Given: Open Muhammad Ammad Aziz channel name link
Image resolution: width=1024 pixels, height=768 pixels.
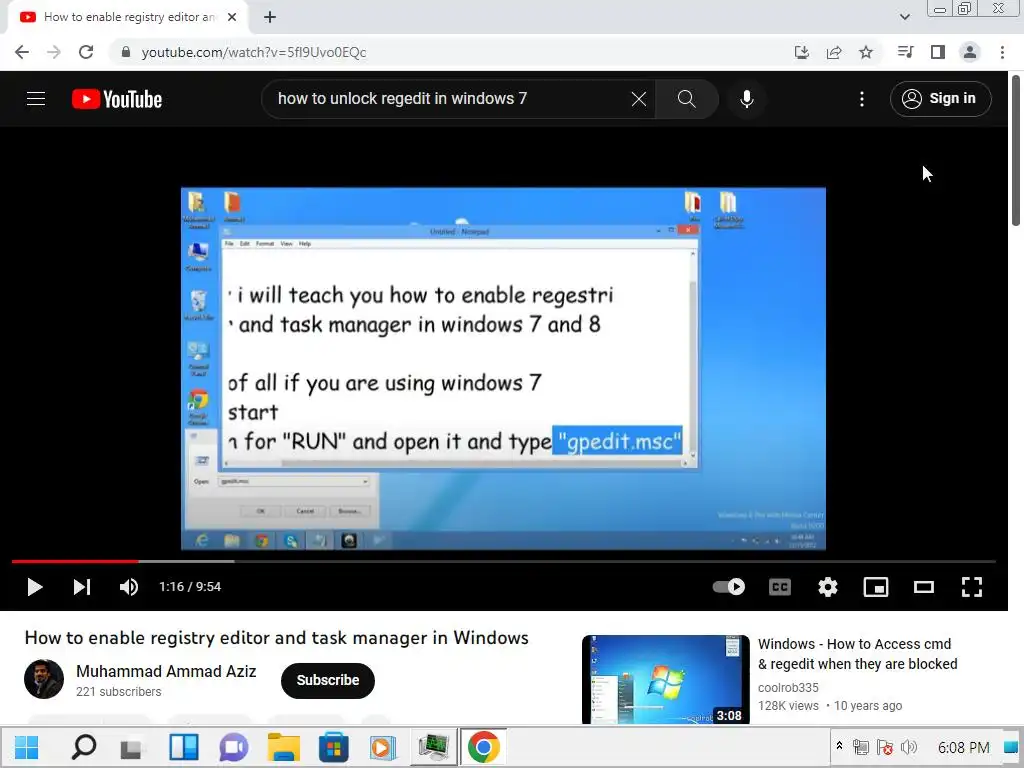Looking at the screenshot, I should pyautogui.click(x=166, y=671).
